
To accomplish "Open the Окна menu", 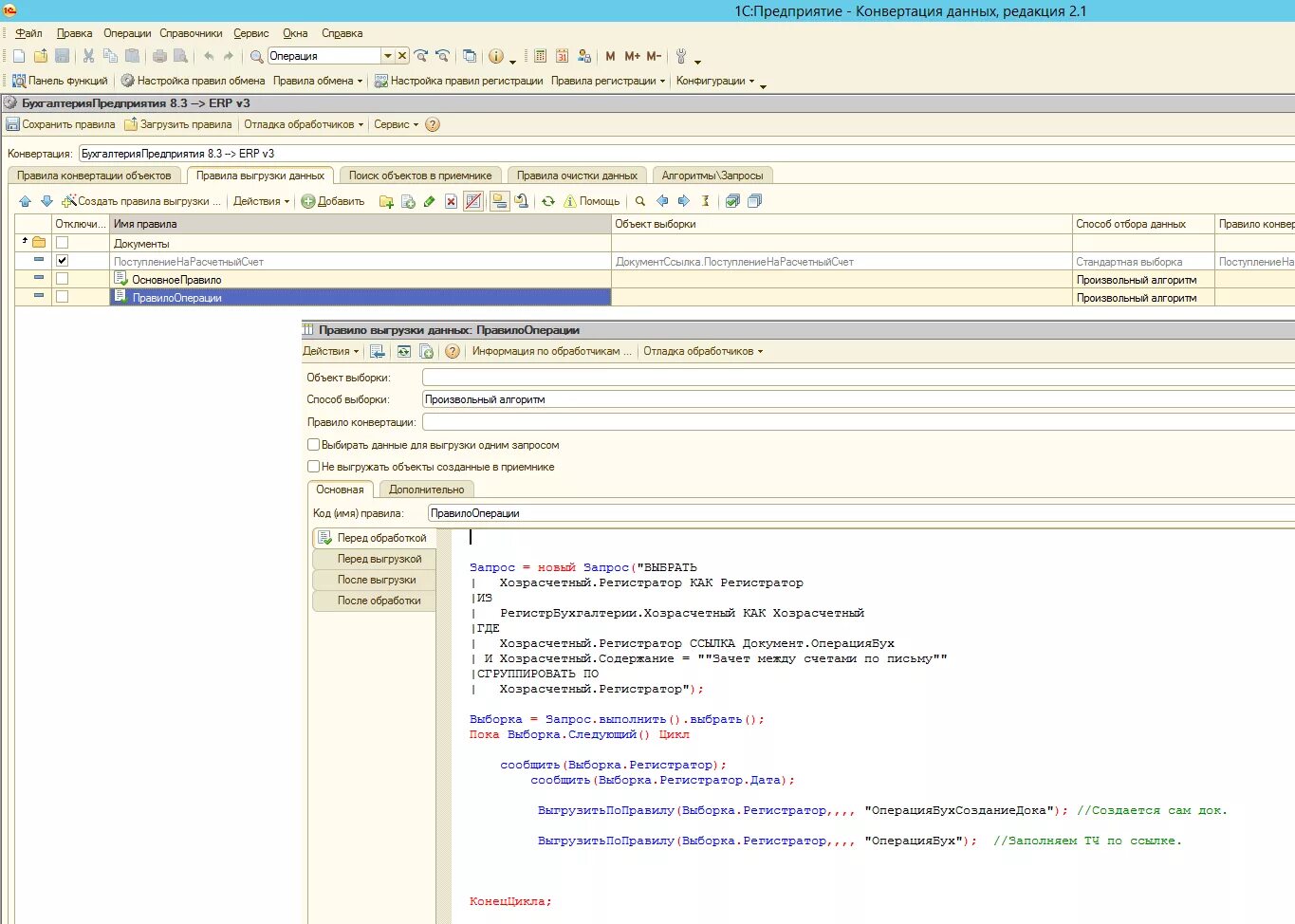I will coord(295,33).
